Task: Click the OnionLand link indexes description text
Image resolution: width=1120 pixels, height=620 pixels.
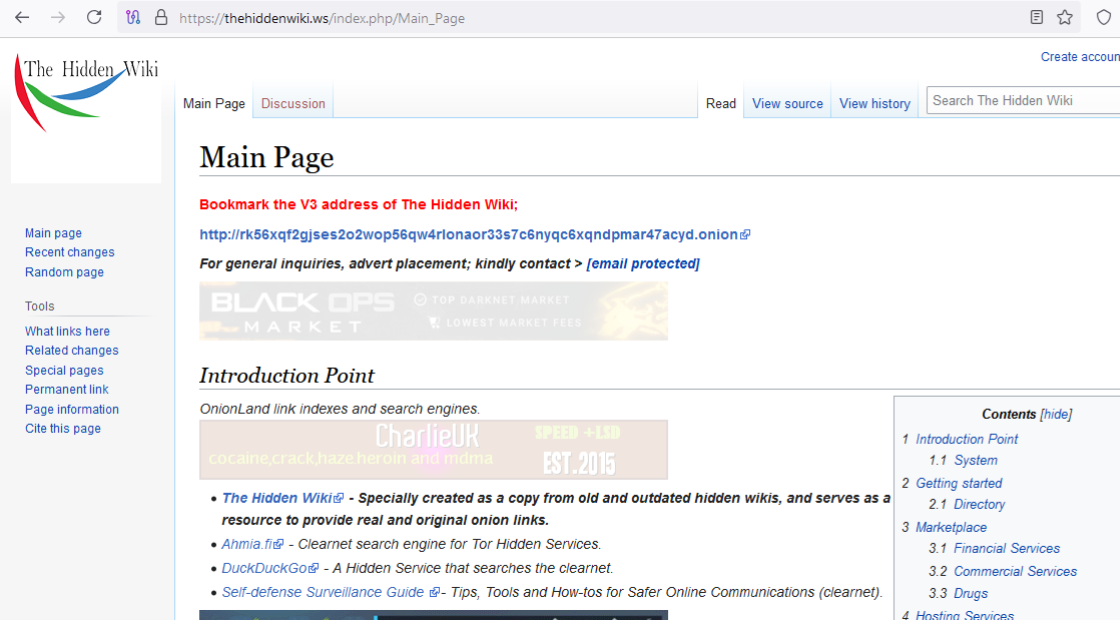Action: [339, 409]
